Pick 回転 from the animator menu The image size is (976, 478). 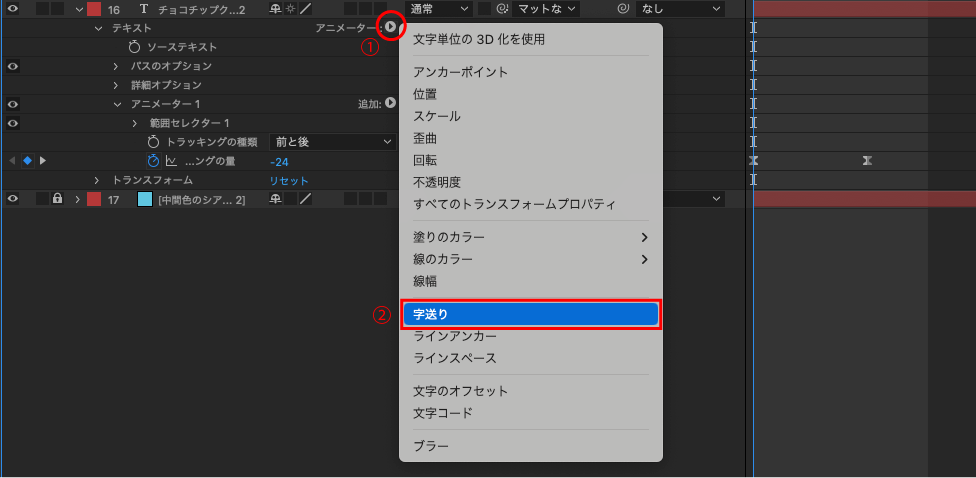click(x=530, y=160)
